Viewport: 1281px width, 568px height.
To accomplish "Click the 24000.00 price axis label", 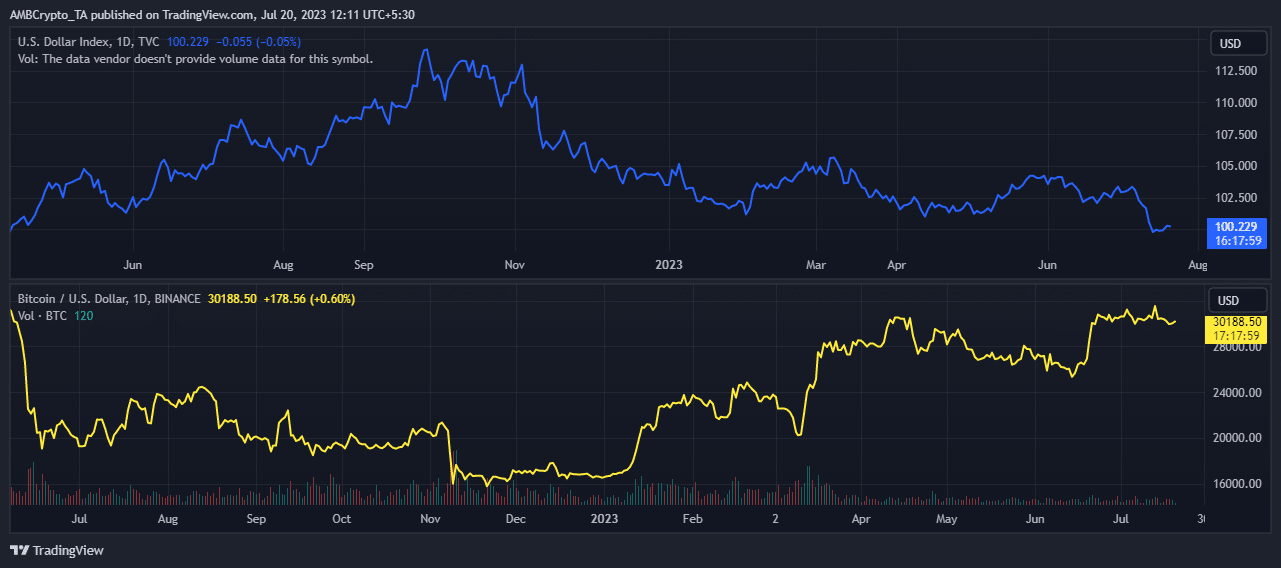I will (x=1238, y=392).
